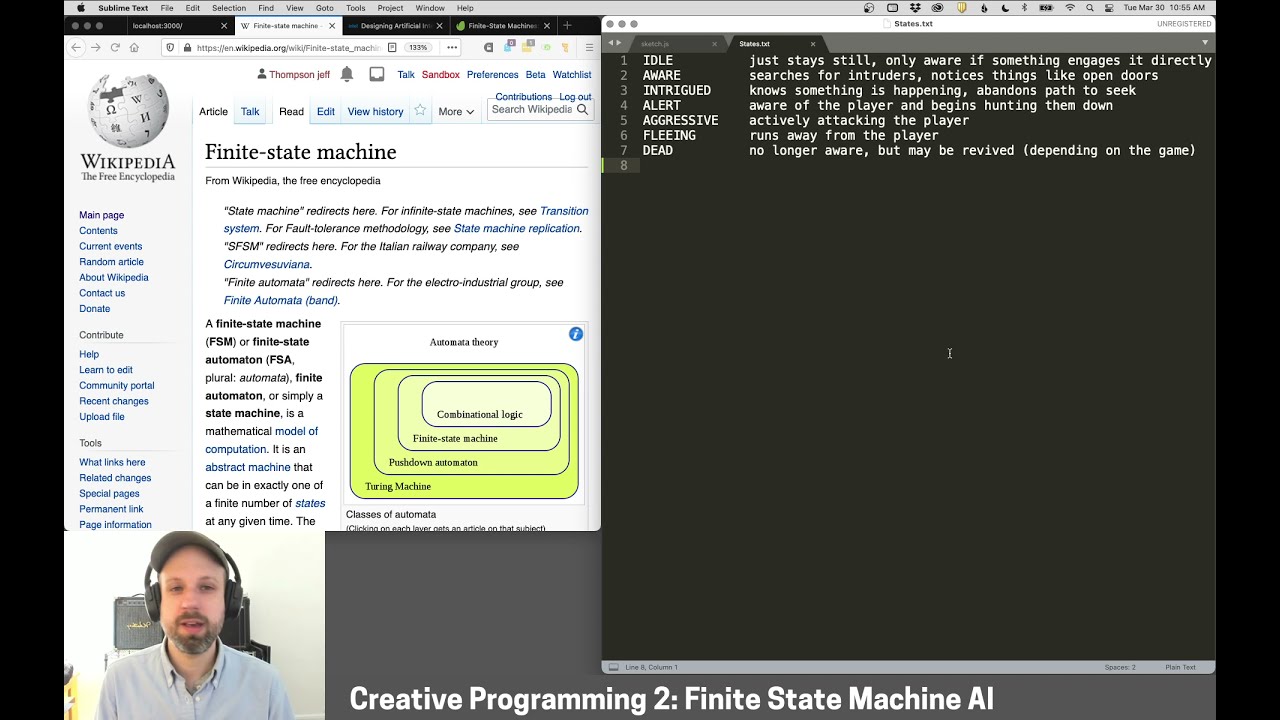Open the Wikipedia notices inbox icon

tap(377, 74)
